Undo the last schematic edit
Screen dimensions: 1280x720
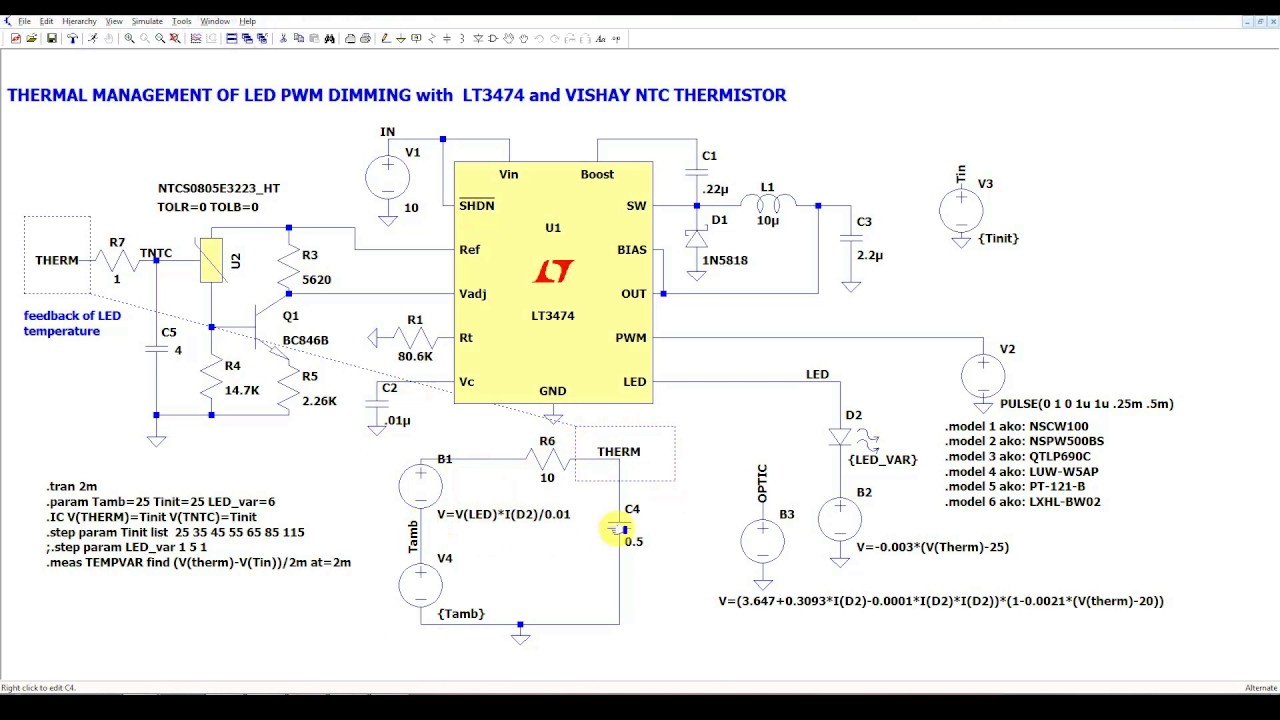coord(540,38)
